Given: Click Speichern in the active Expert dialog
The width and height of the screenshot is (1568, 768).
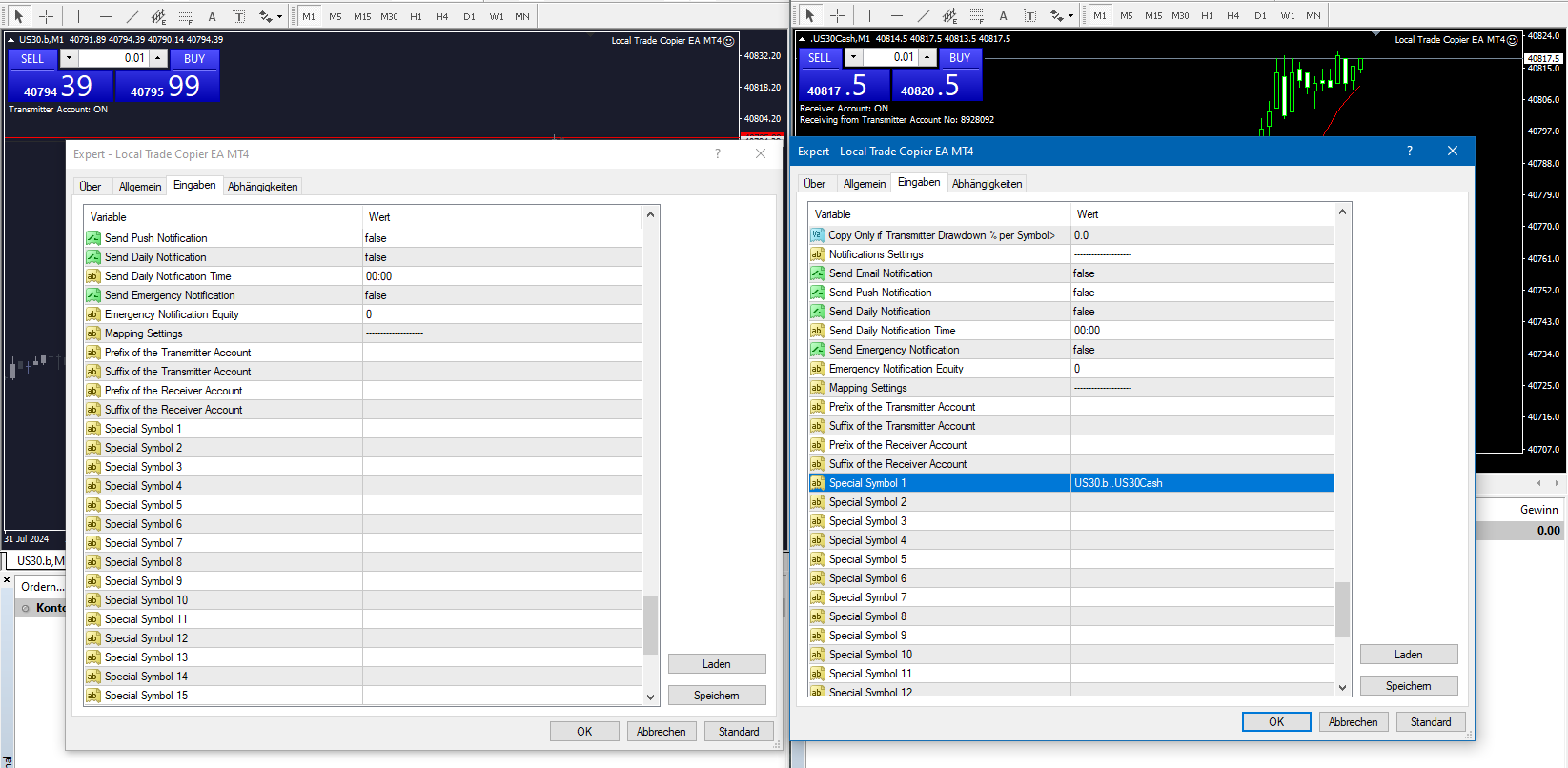Looking at the screenshot, I should click(x=1408, y=686).
